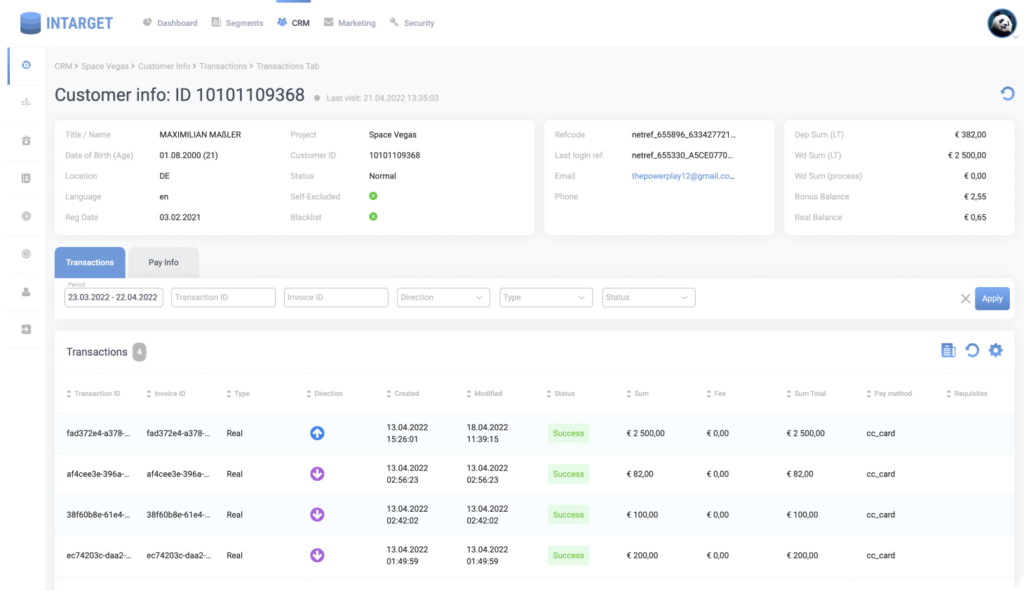
Task: Click the Apply button
Action: 992,298
